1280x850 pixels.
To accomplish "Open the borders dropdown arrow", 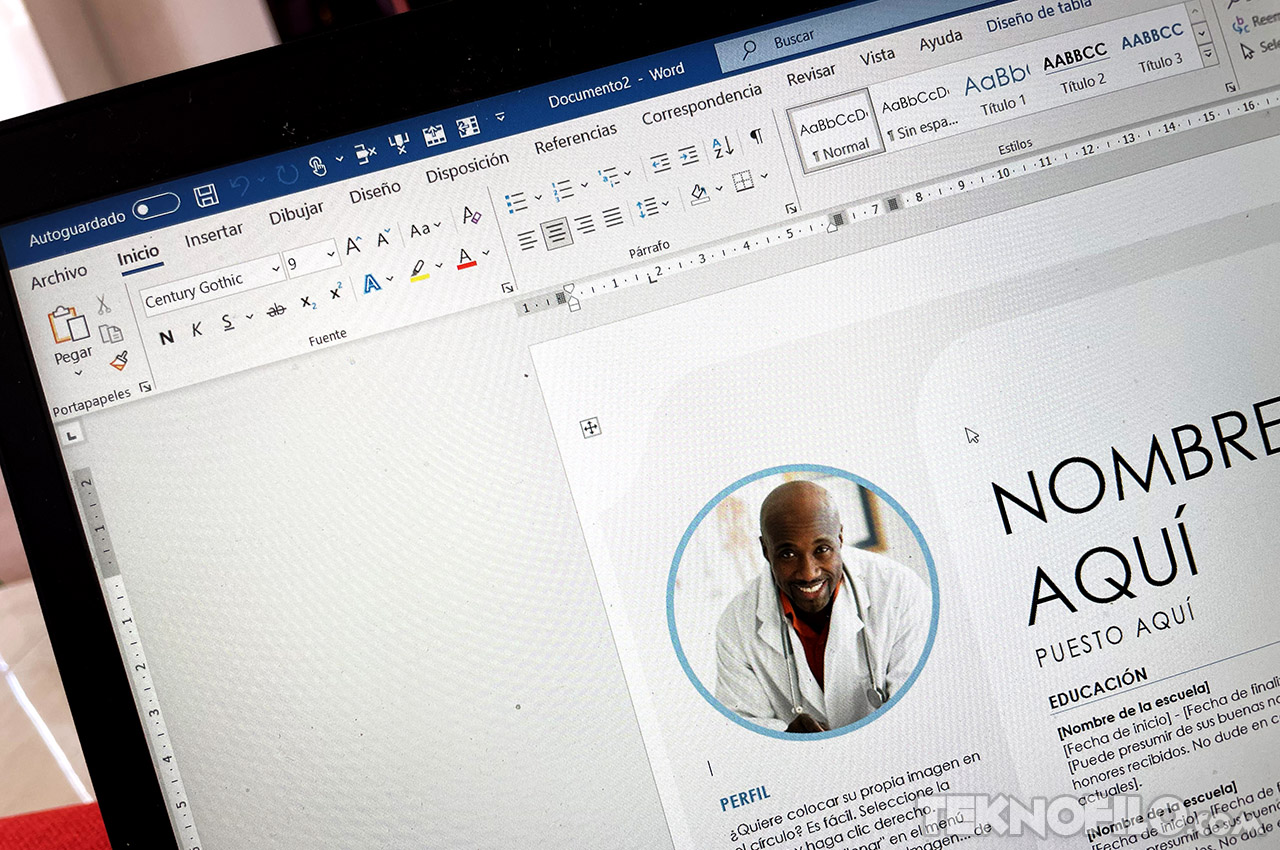I will [764, 176].
